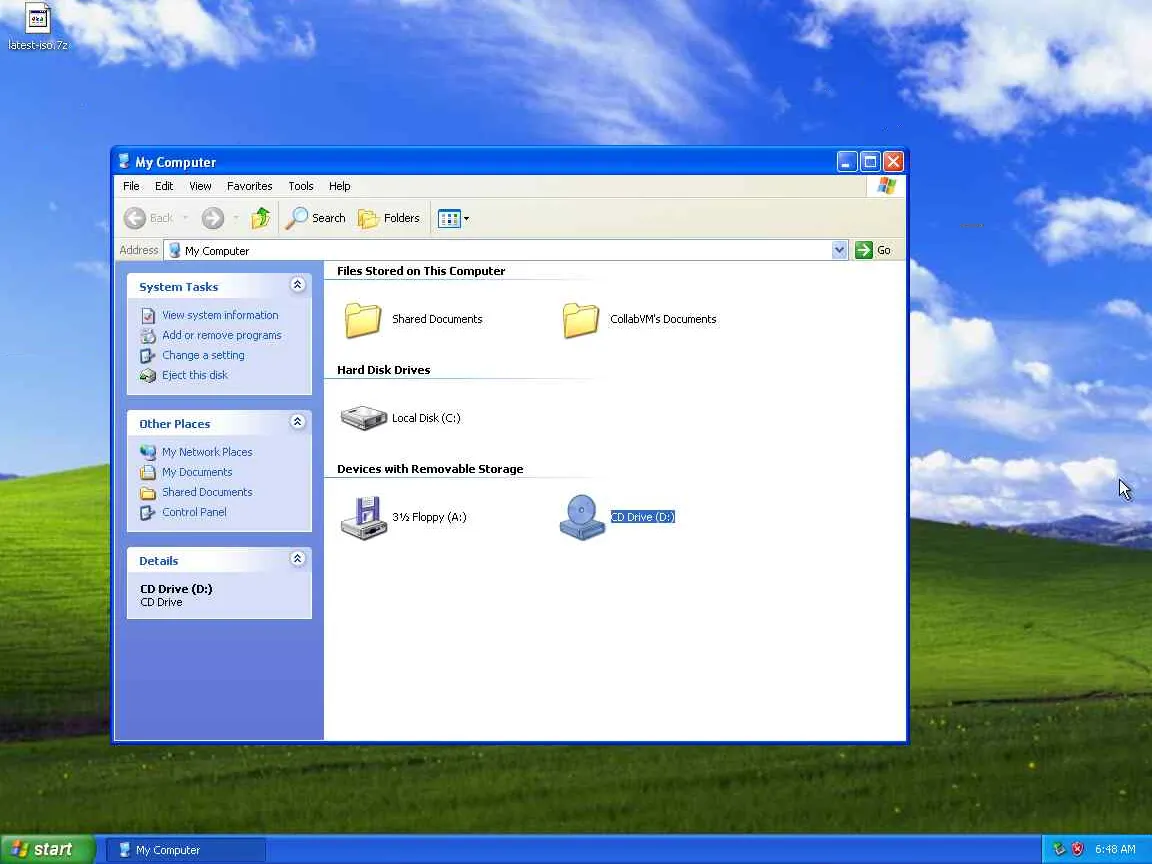Click the Change a setting icon

148,356
